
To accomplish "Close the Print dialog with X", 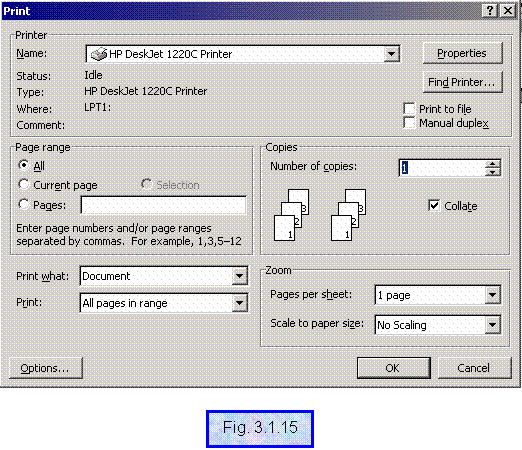I will point(508,11).
